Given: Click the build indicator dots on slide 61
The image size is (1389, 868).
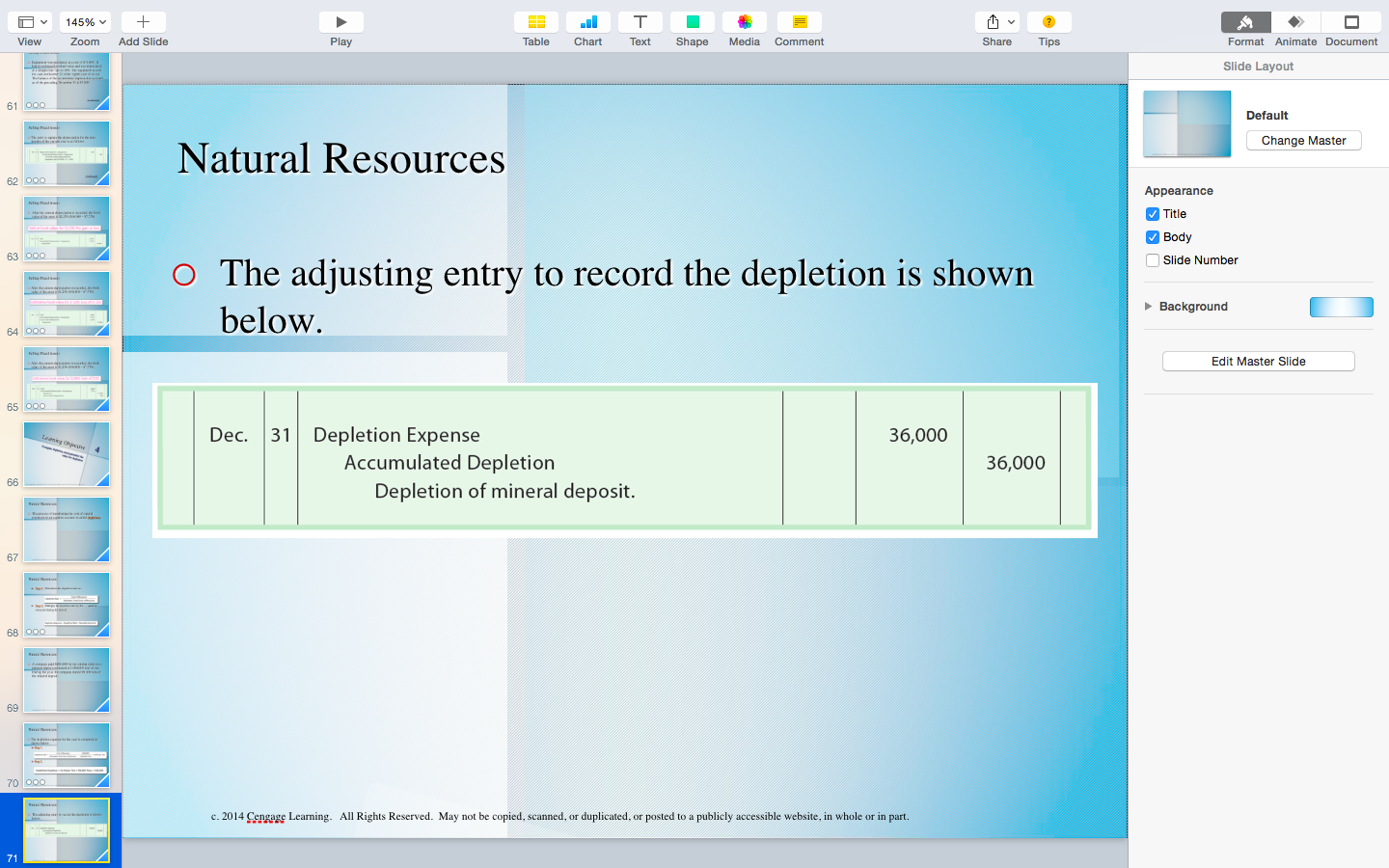Looking at the screenshot, I should point(36,105).
